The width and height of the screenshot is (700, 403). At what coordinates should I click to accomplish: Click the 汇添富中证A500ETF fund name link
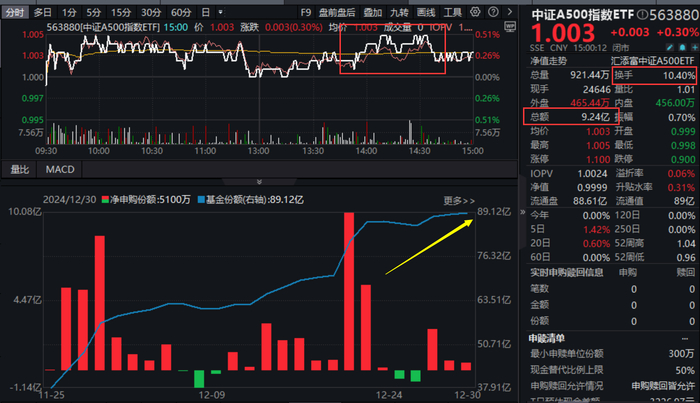point(652,61)
